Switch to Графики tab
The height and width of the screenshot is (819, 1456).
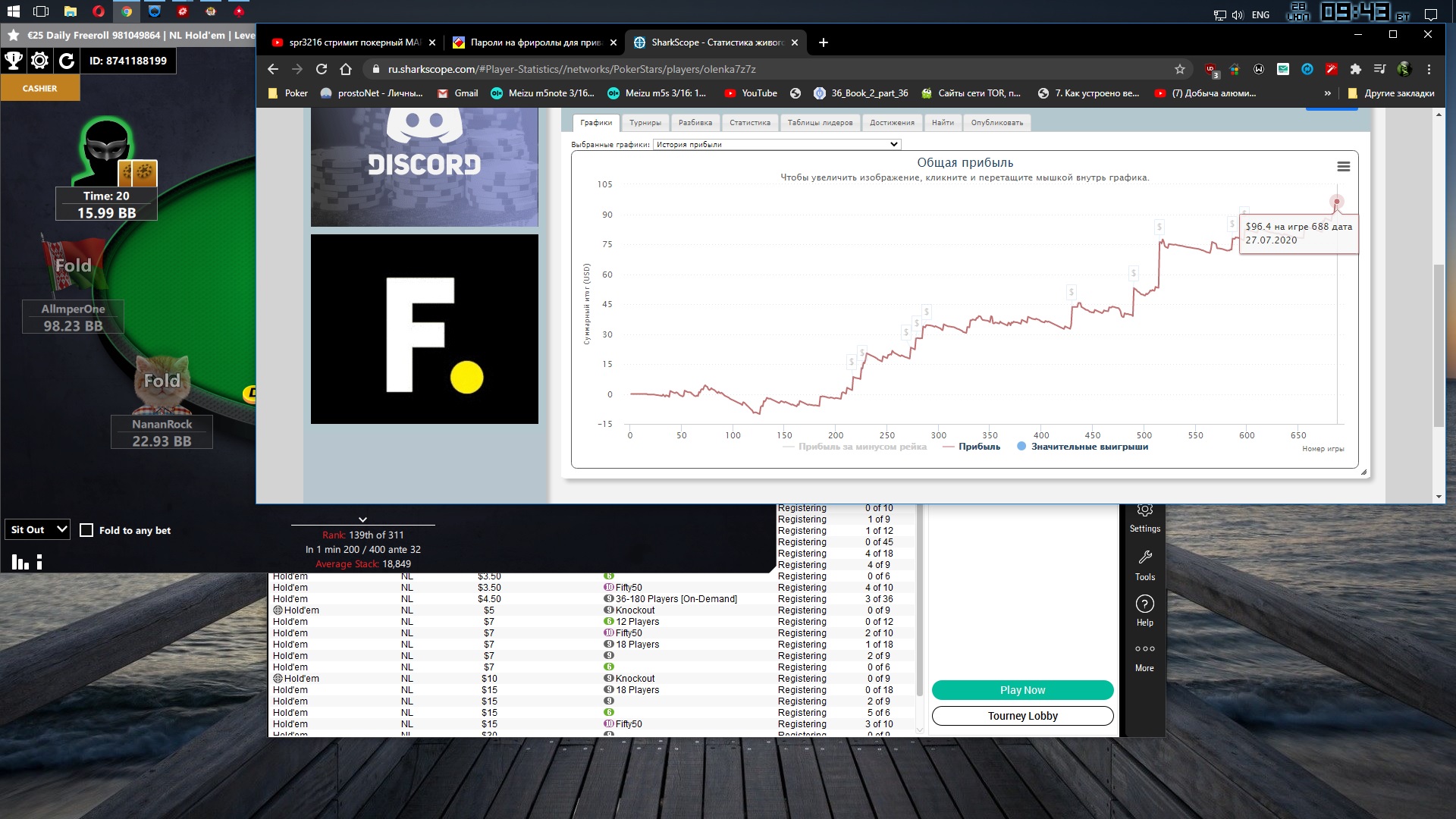[x=596, y=123]
